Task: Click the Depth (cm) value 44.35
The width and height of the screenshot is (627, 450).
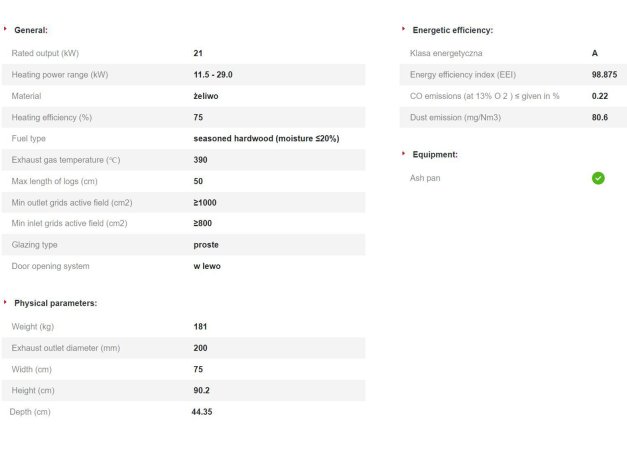Action: (x=202, y=411)
